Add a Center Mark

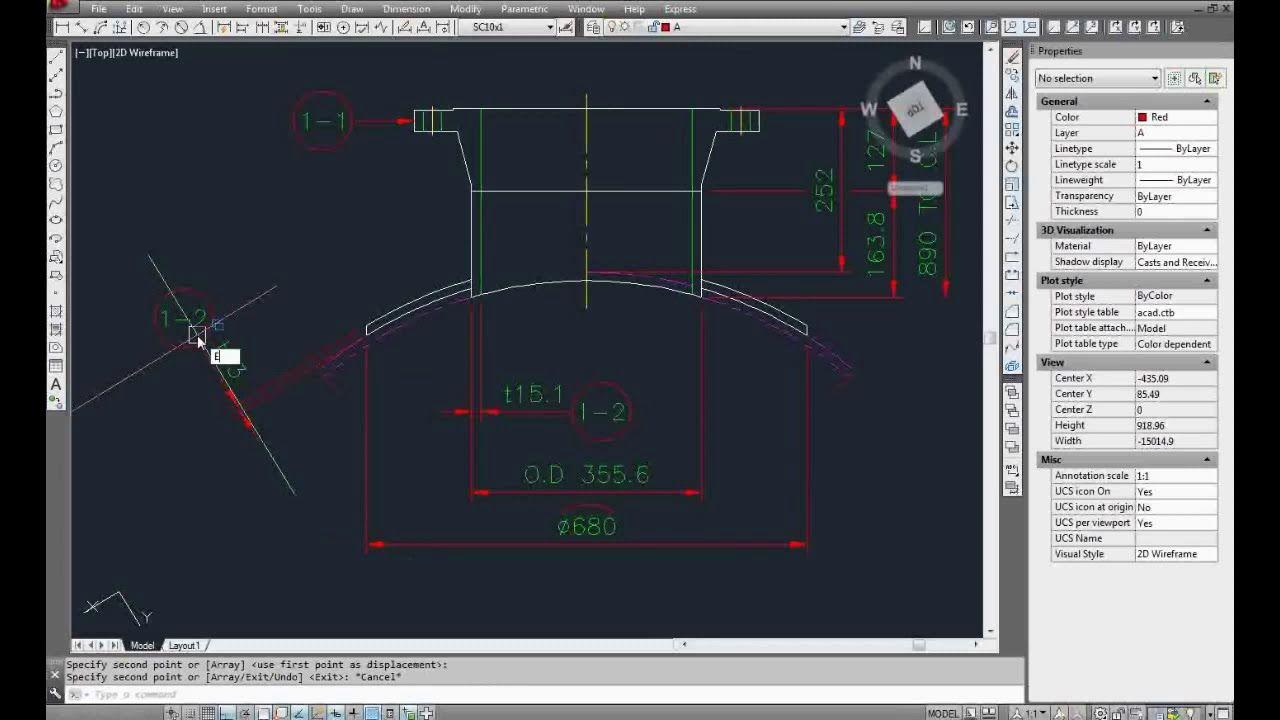pos(343,27)
